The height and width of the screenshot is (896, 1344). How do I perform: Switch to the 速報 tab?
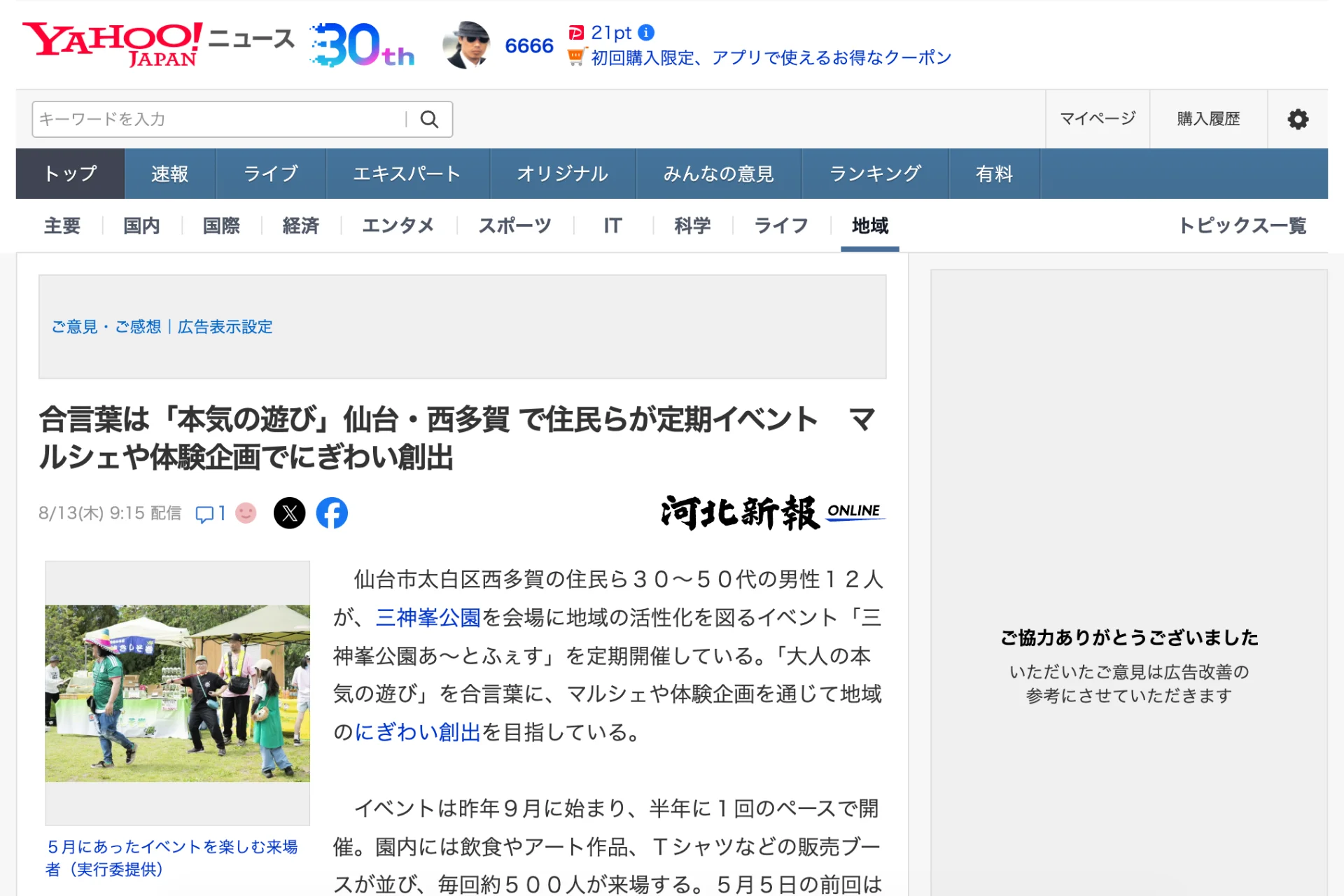170,174
